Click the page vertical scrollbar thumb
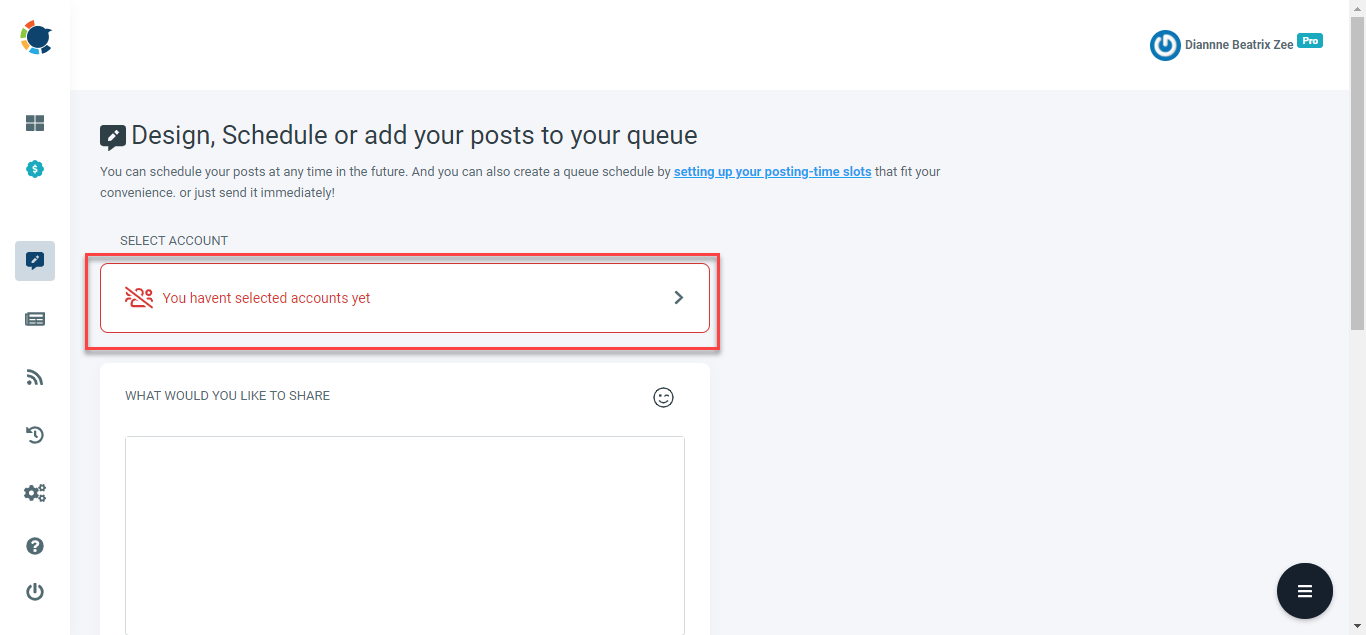The height and width of the screenshot is (635, 1366). tap(1357, 165)
